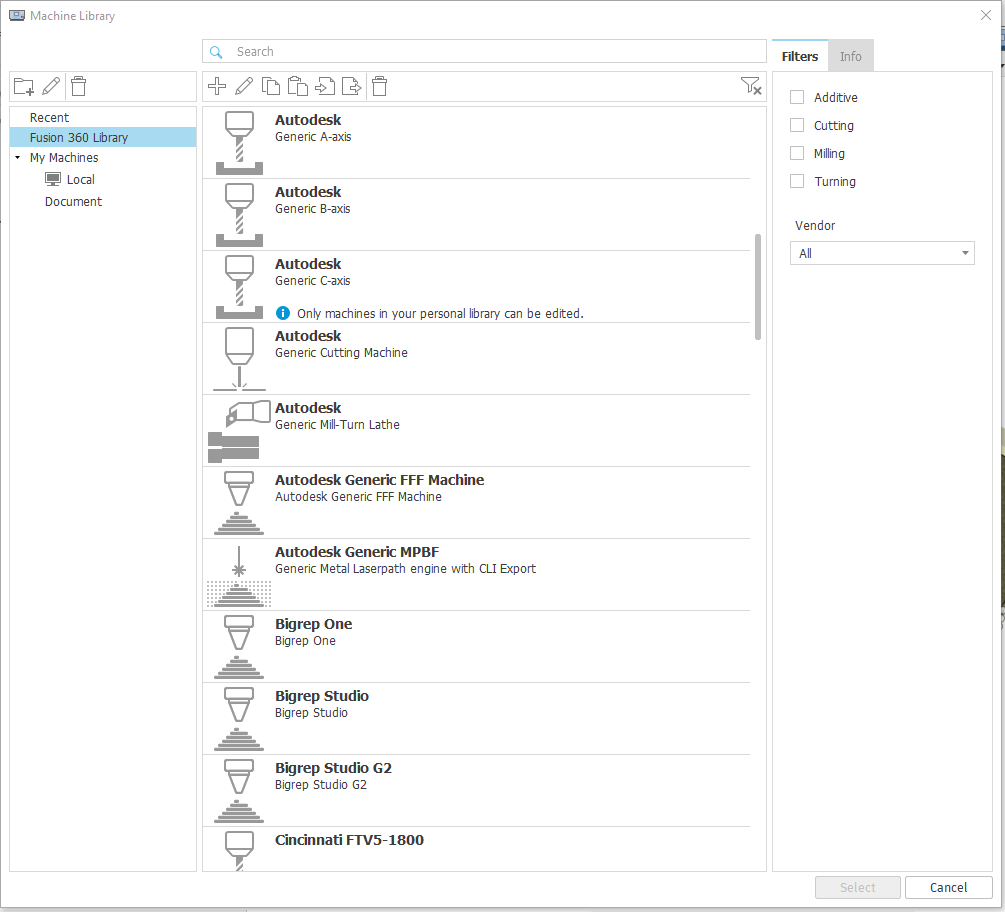This screenshot has height=912, width=1005.
Task: Click Generic Mill-Turn Lathe thumbnail icon
Action: tap(239, 431)
